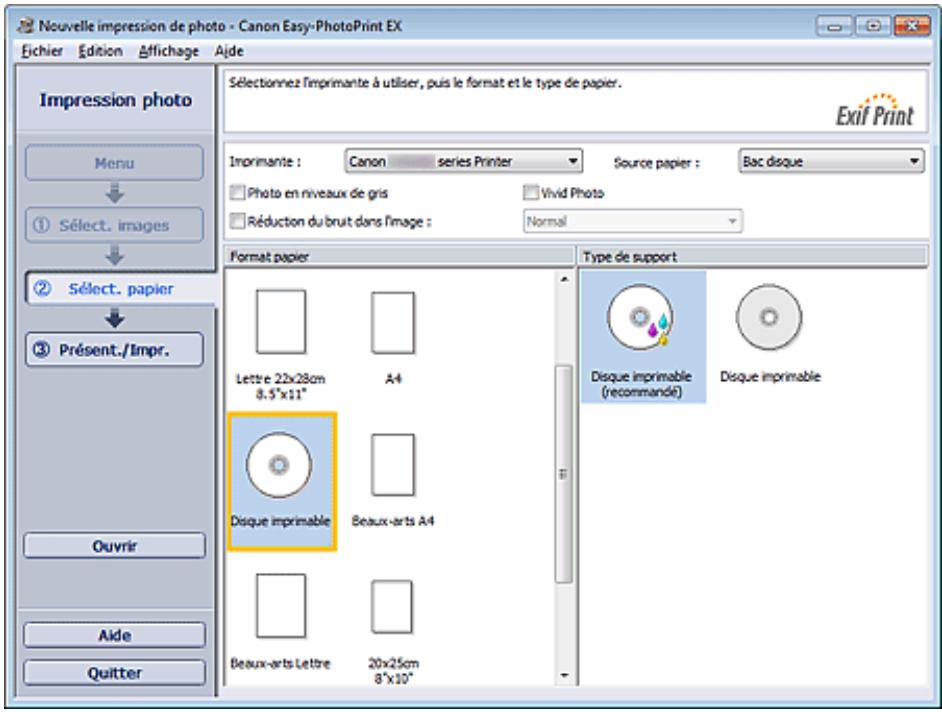Image resolution: width=942 pixels, height=712 pixels.
Task: Pick the Beaux-arts A4 paper icon
Action: coord(393,464)
